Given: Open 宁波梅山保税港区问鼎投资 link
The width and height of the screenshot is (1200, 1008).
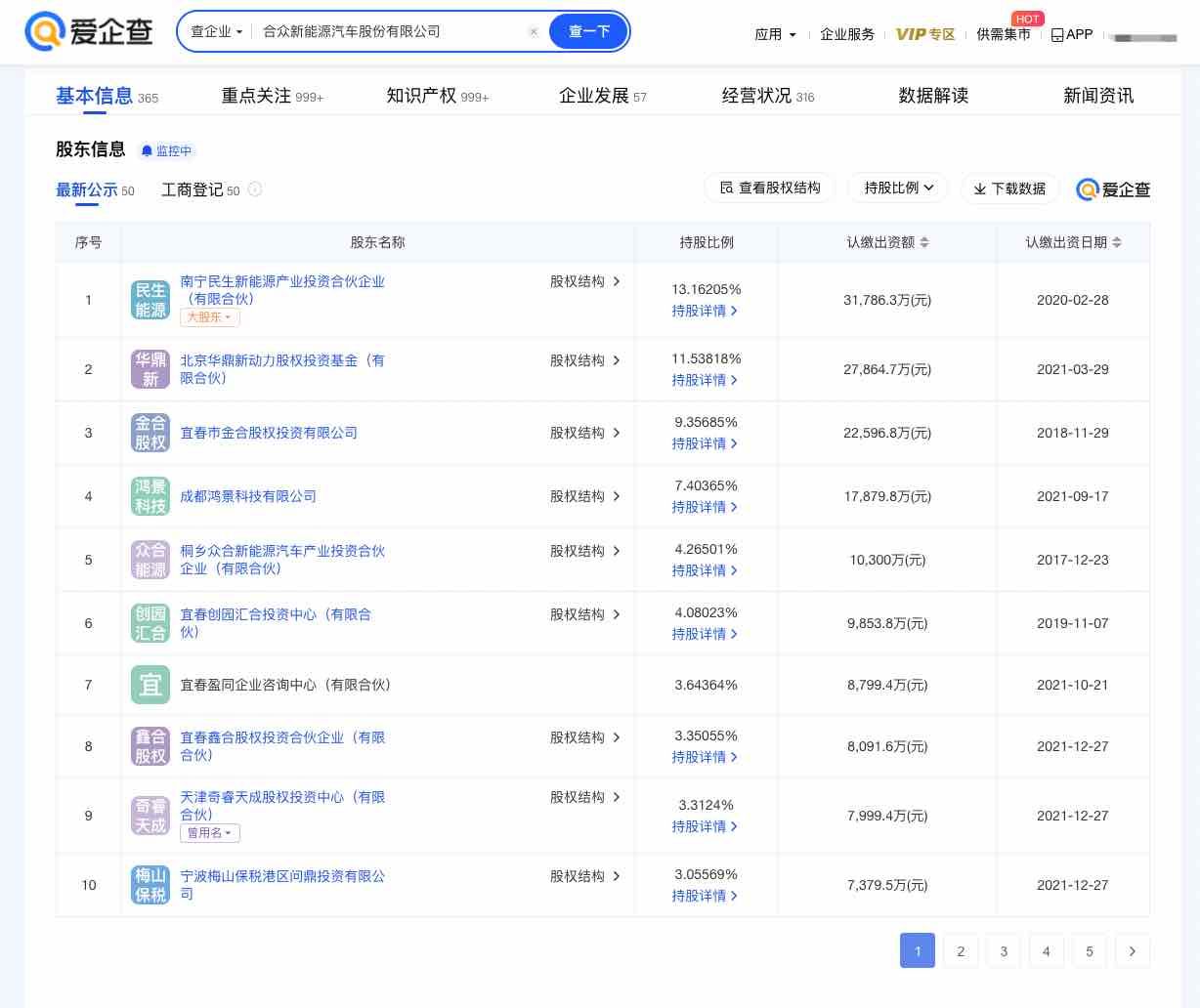Looking at the screenshot, I should pos(282,885).
